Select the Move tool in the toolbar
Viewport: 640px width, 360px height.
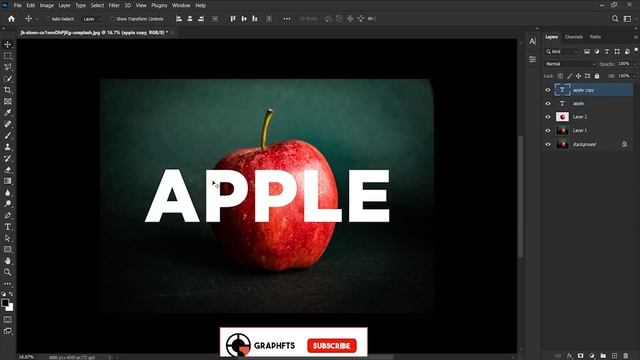[x=7, y=44]
